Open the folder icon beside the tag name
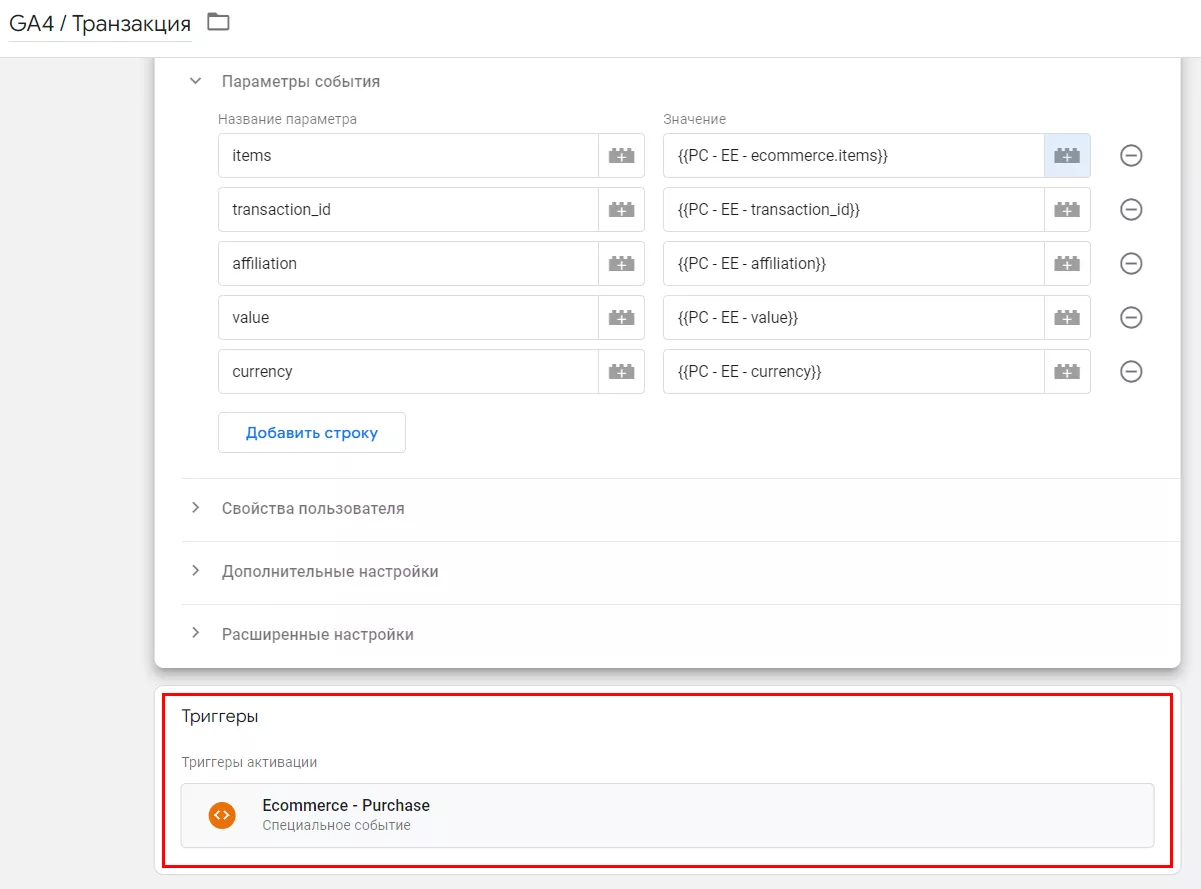 pyautogui.click(x=218, y=22)
